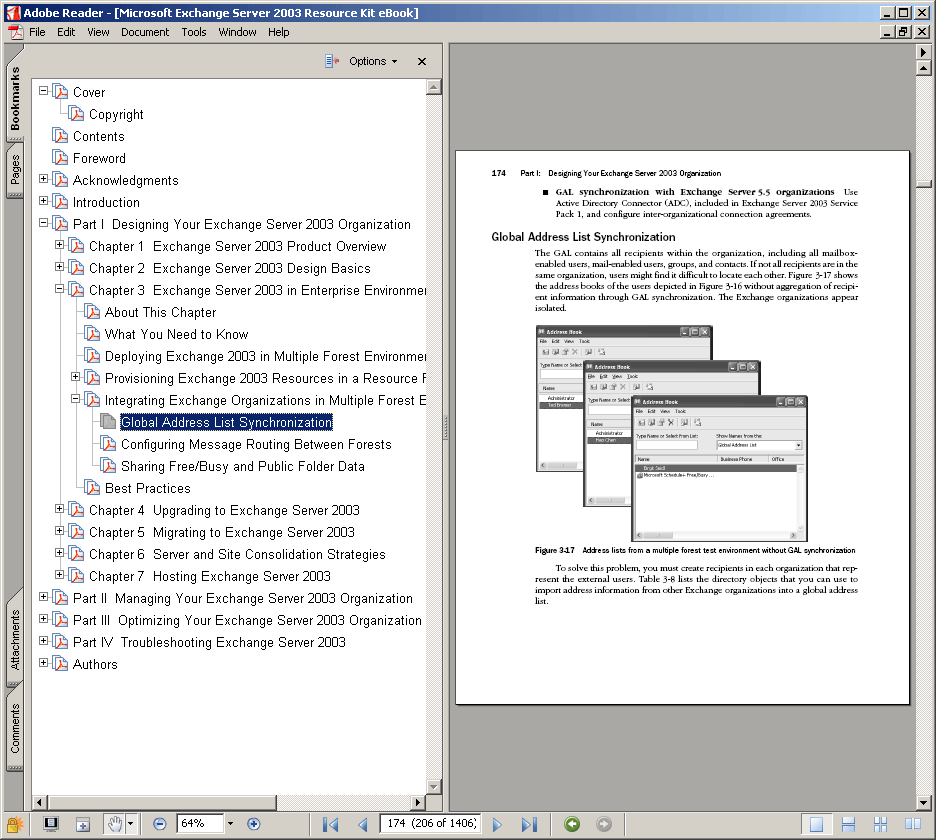Collapse the Cover bookmark
Image resolution: width=936 pixels, height=840 pixels.
pyautogui.click(x=44, y=91)
